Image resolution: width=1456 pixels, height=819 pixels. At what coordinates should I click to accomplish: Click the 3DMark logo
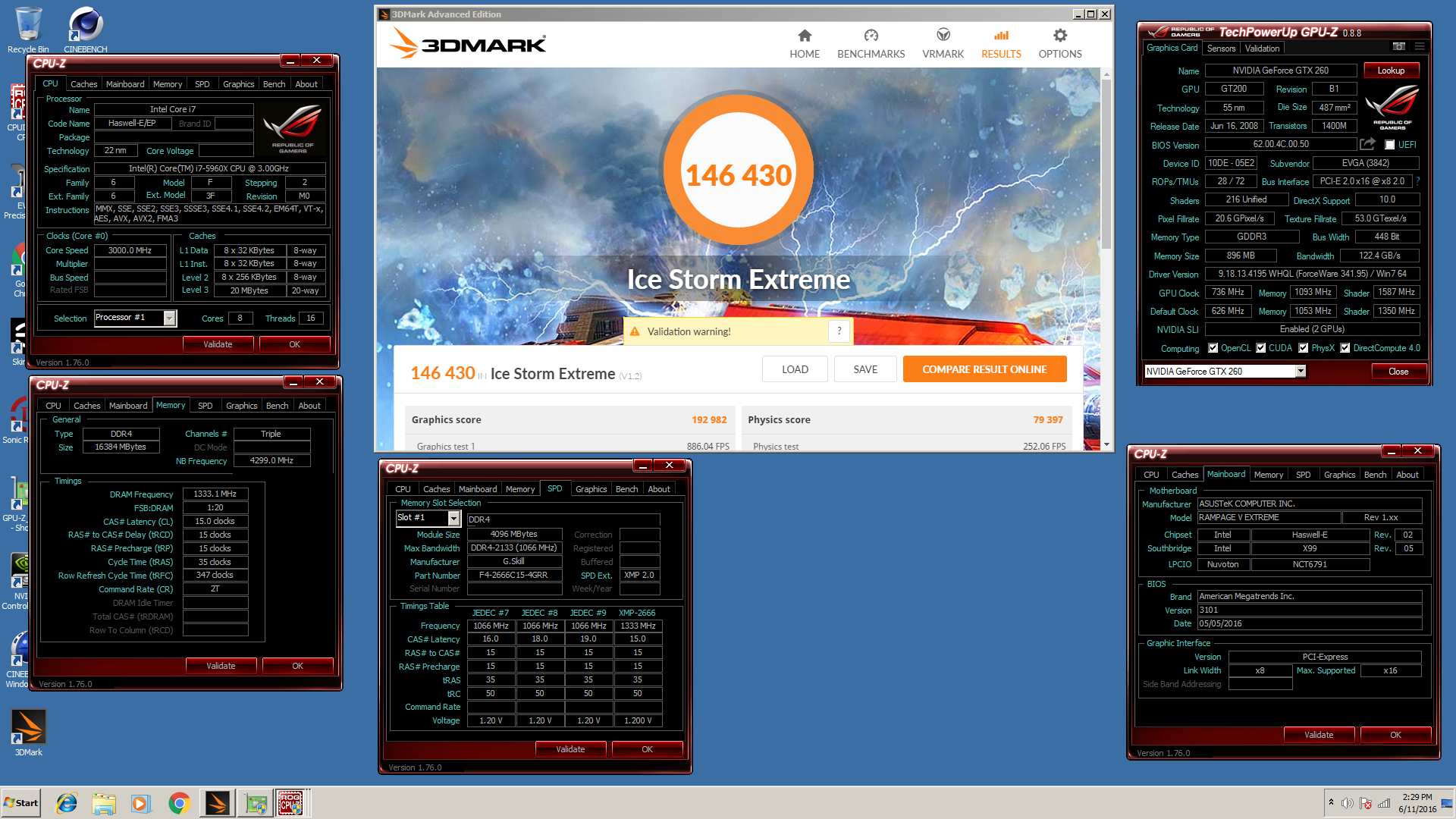(469, 43)
